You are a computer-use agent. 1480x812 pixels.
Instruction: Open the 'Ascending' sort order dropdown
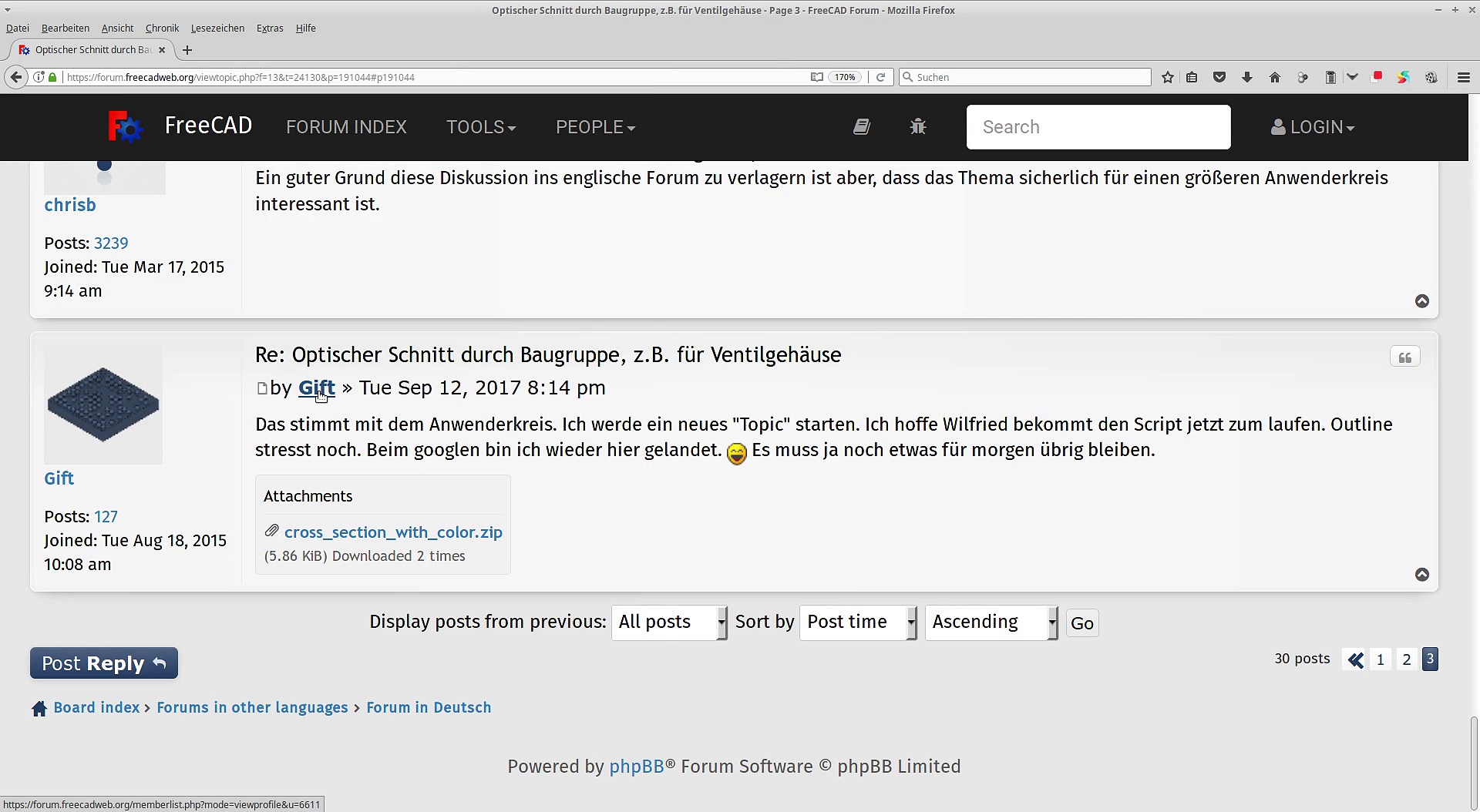(991, 622)
